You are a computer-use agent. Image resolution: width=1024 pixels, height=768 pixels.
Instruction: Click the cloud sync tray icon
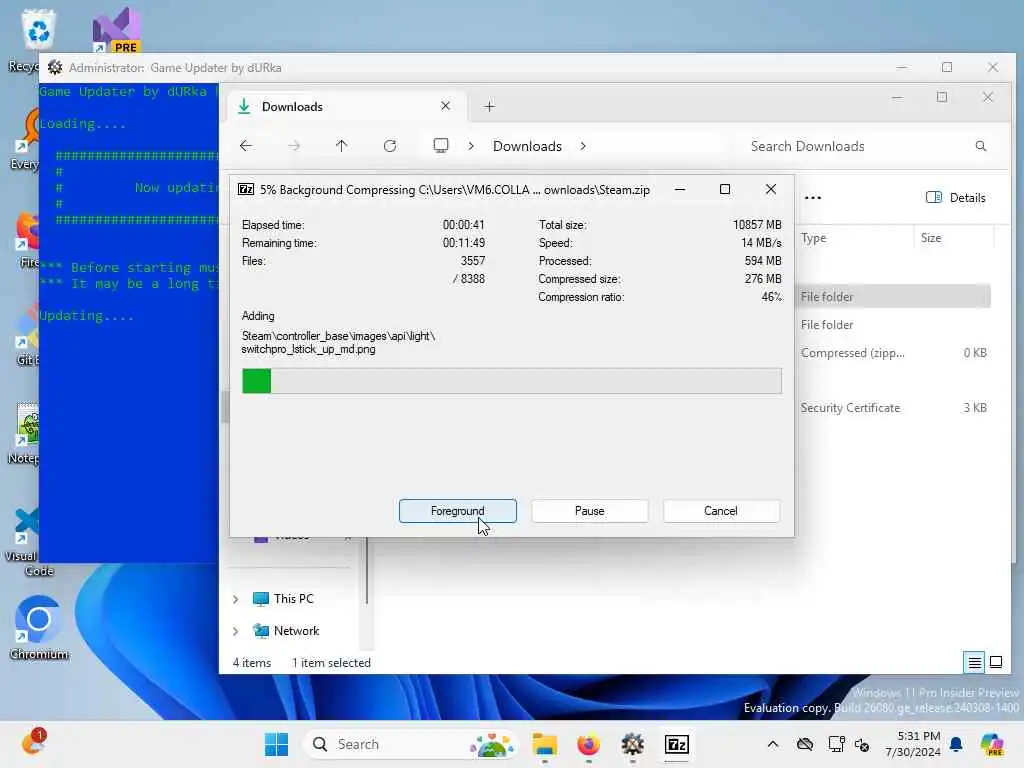805,744
